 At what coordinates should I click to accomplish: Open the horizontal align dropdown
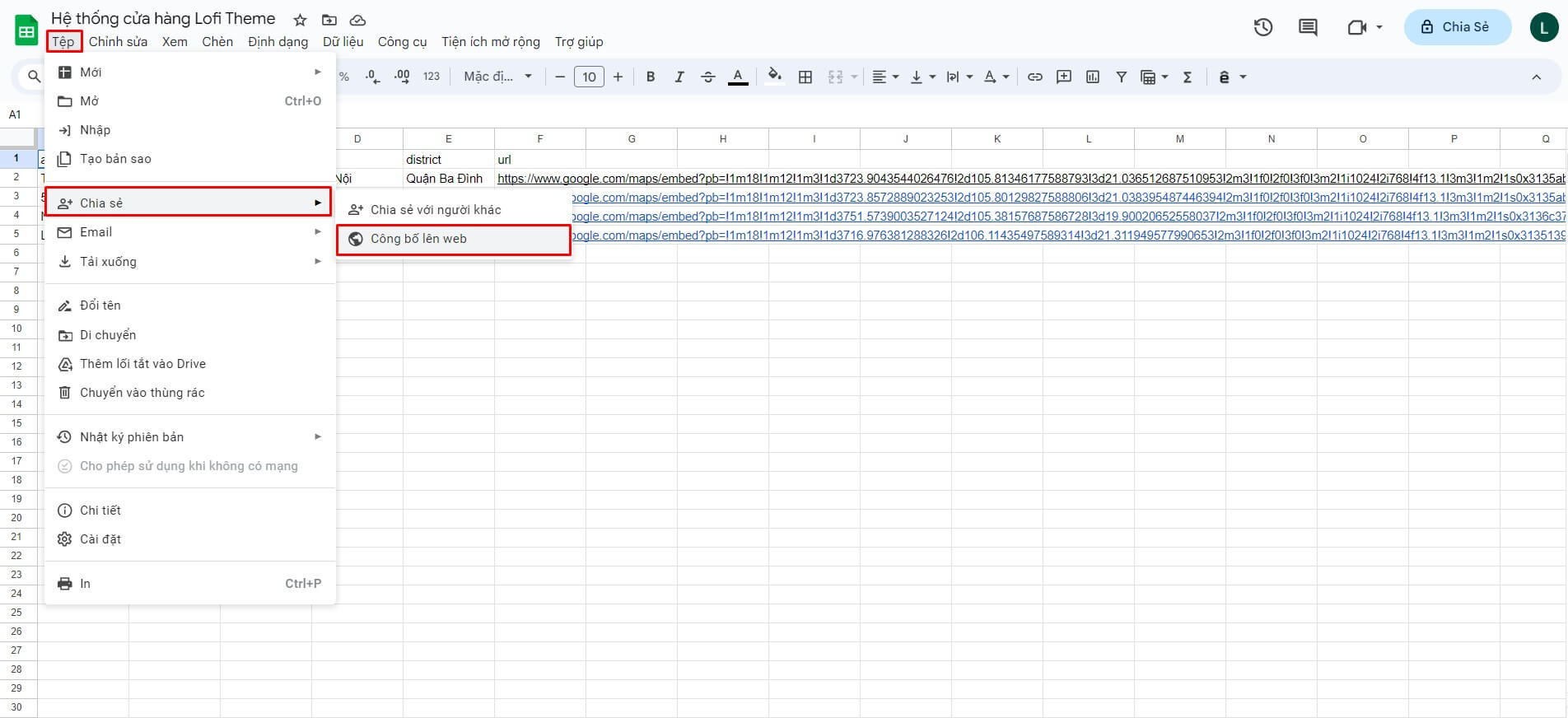pyautogui.click(x=885, y=77)
